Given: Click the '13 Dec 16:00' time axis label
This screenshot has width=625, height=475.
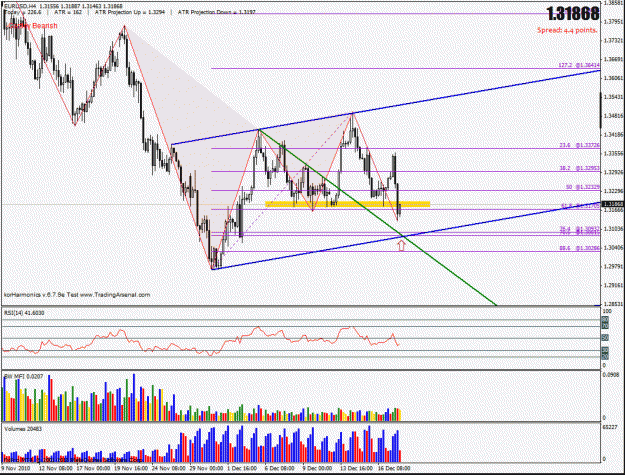Looking at the screenshot, I should pos(356,468).
